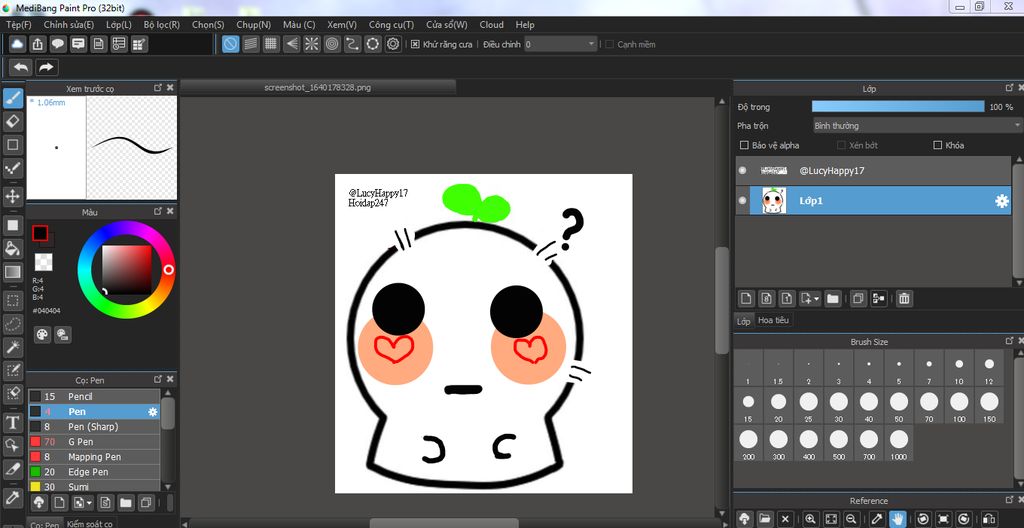This screenshot has height=528, width=1024.
Task: Select the Brush tool in left toolbar
Action: (13, 99)
